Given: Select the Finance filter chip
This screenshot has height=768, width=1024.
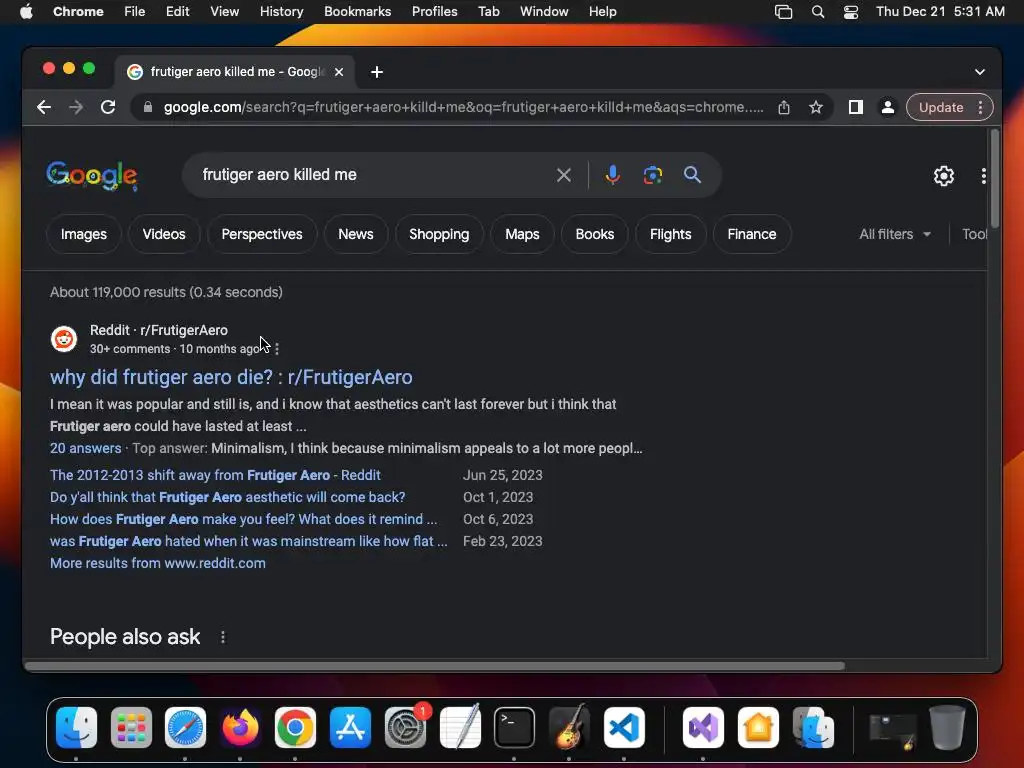Looking at the screenshot, I should pos(752,234).
